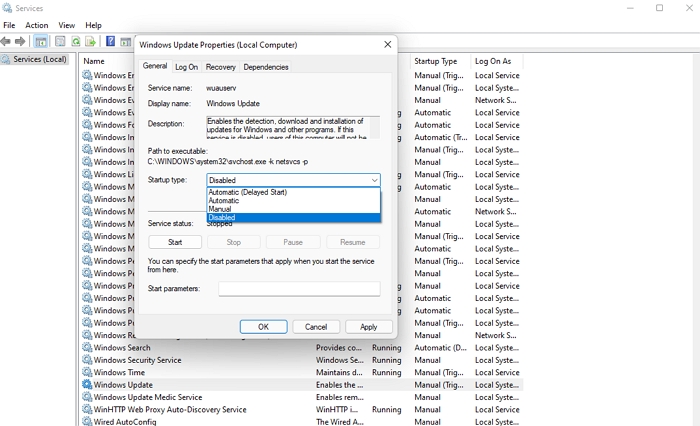The height and width of the screenshot is (426, 700).
Task: Click Cancel in the properties dialog
Action: [316, 327]
